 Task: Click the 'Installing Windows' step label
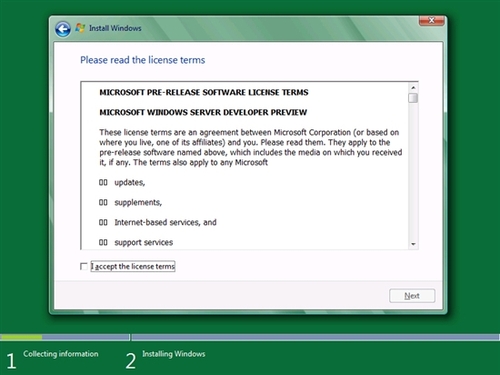(x=174, y=354)
